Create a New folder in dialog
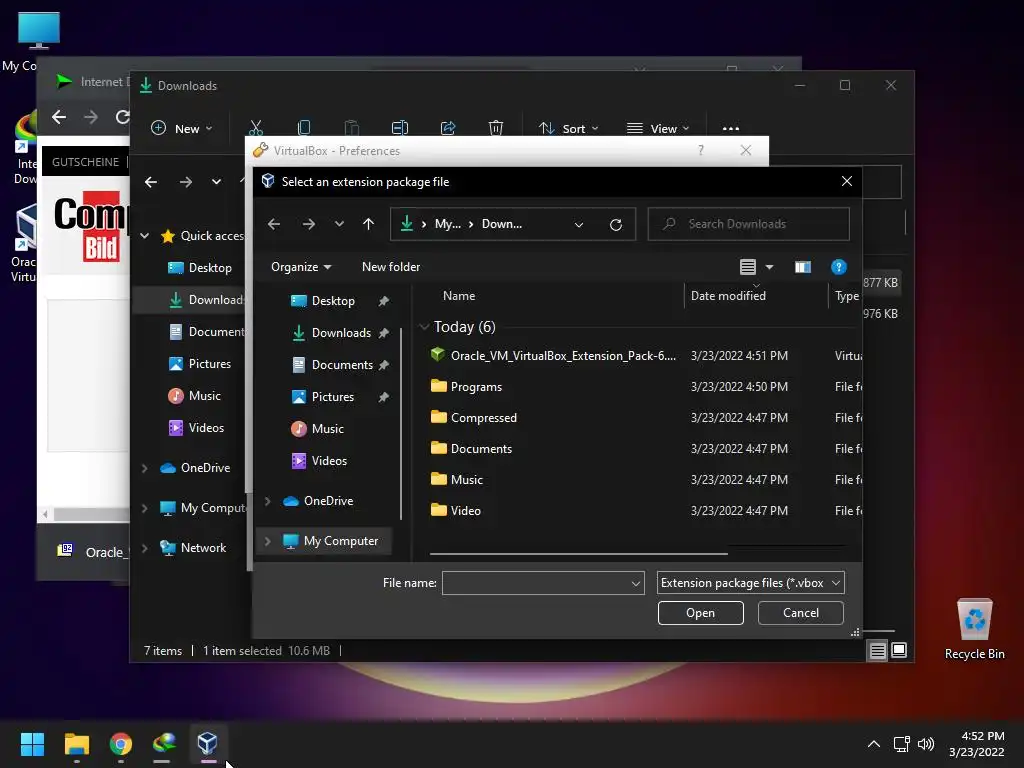Viewport: 1024px width, 768px height. point(391,266)
